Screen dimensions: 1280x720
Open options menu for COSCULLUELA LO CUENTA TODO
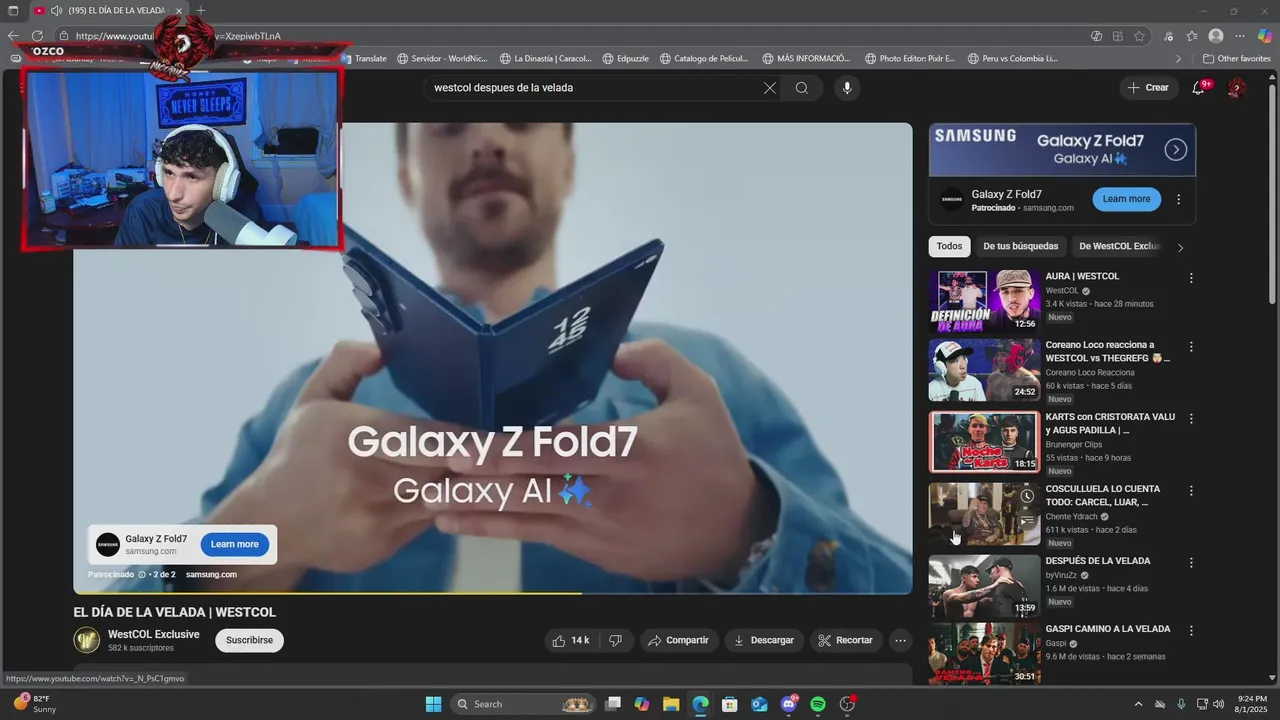[1191, 491]
